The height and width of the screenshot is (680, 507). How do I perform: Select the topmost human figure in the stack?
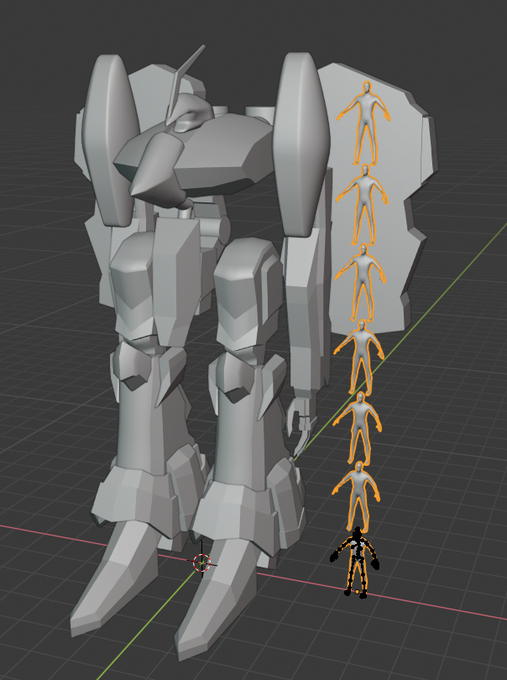click(365, 124)
